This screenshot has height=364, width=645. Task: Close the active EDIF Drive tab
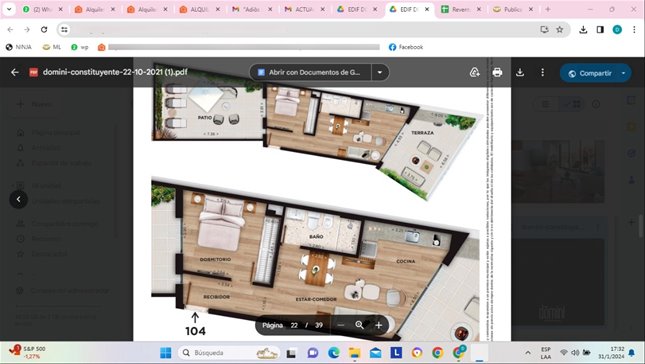point(427,9)
